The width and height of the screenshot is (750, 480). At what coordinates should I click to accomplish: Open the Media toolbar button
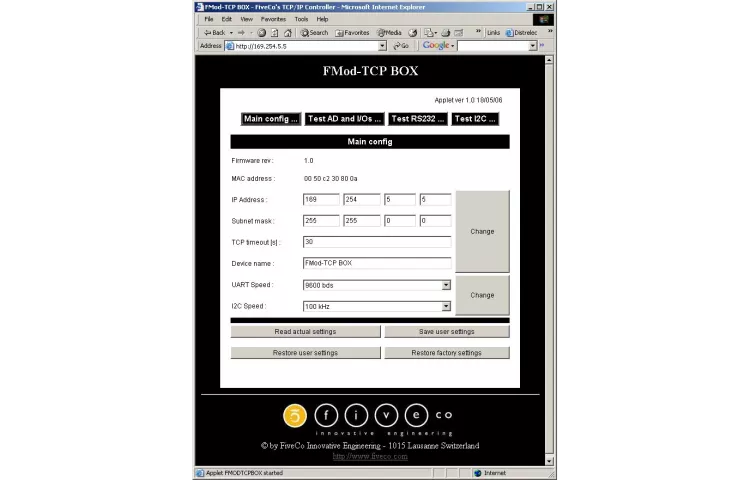coord(390,32)
